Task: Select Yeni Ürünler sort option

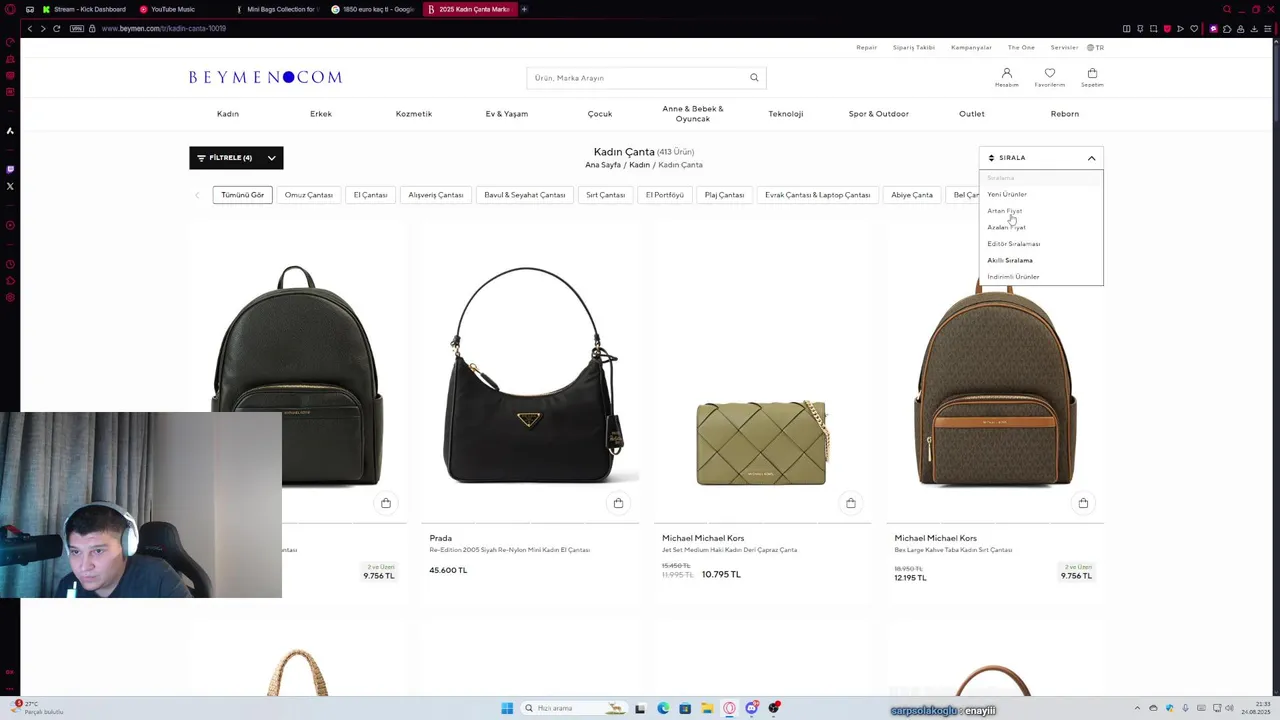Action: 1007,194
